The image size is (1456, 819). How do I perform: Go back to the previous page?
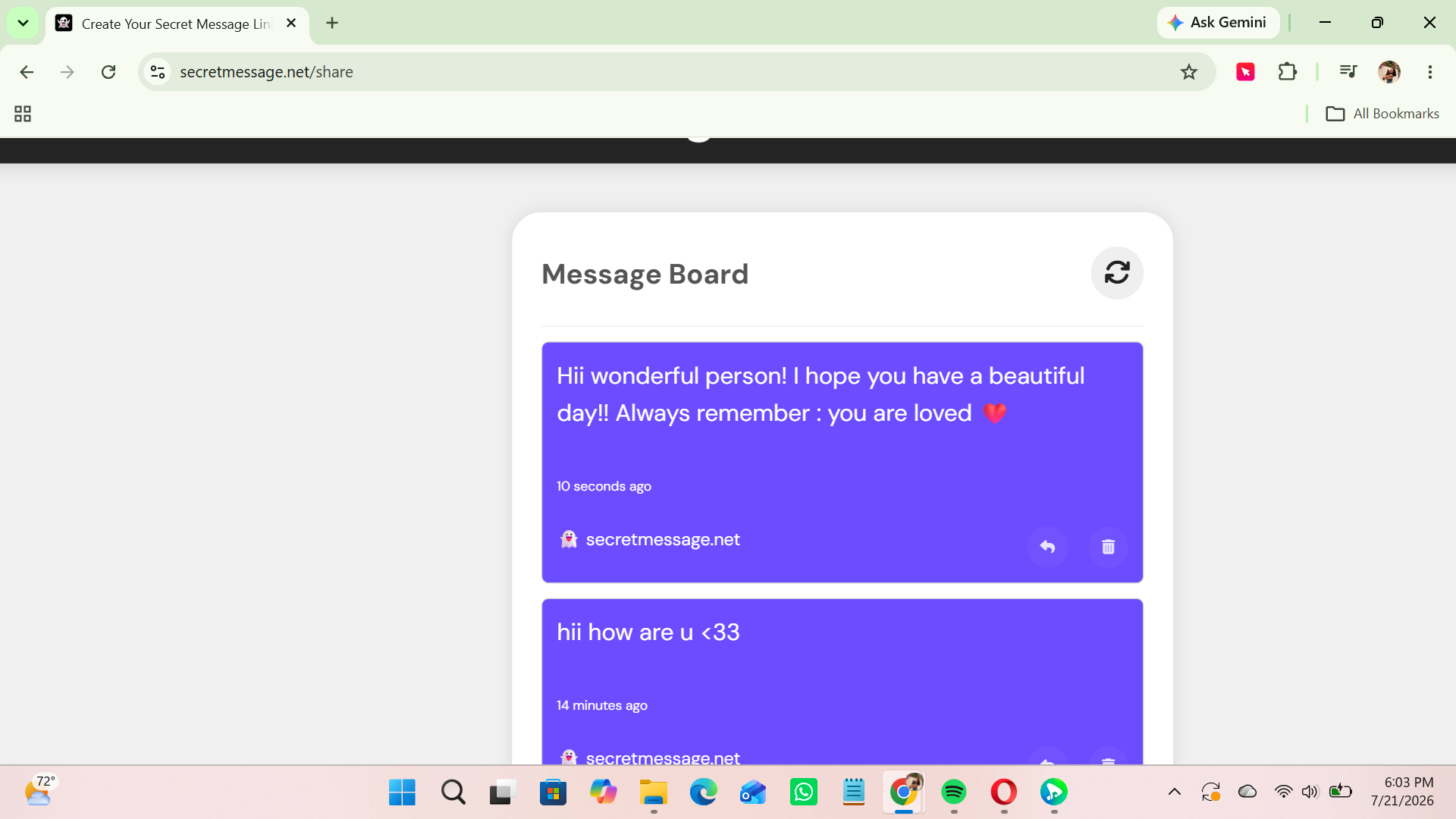27,72
